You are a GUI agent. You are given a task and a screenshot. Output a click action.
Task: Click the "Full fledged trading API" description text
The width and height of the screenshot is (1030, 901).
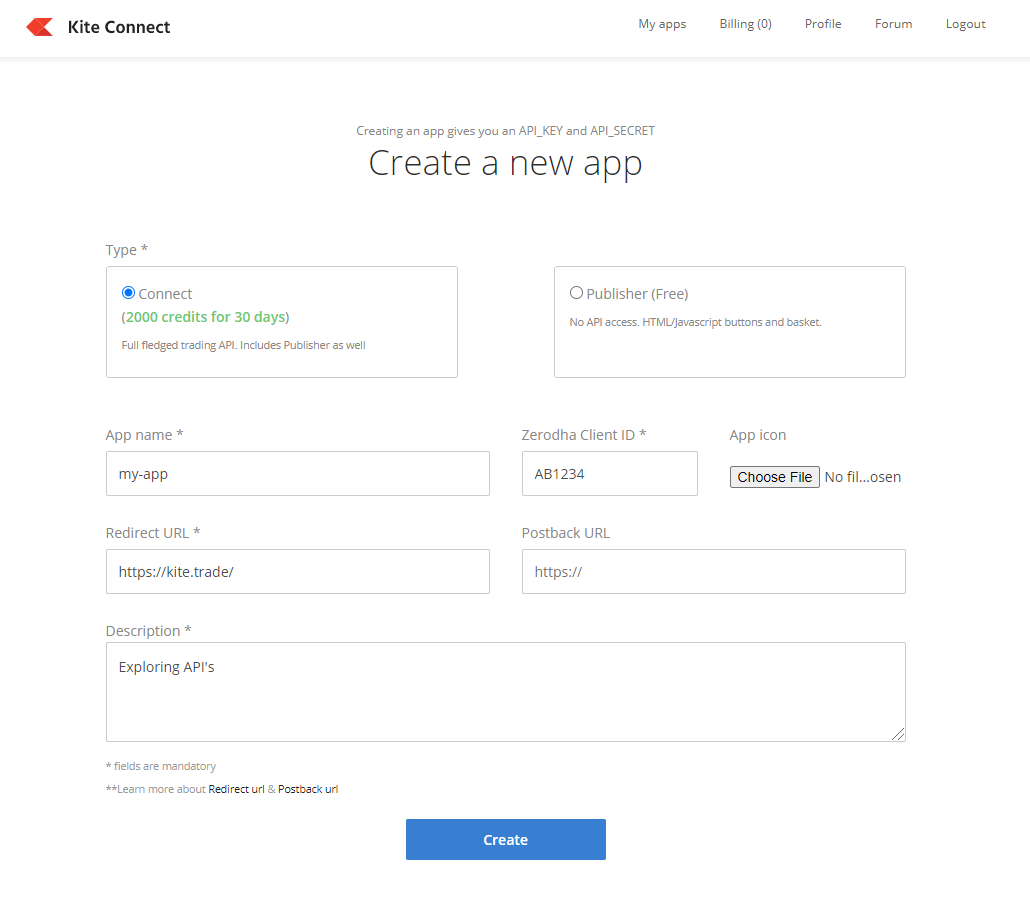click(244, 345)
